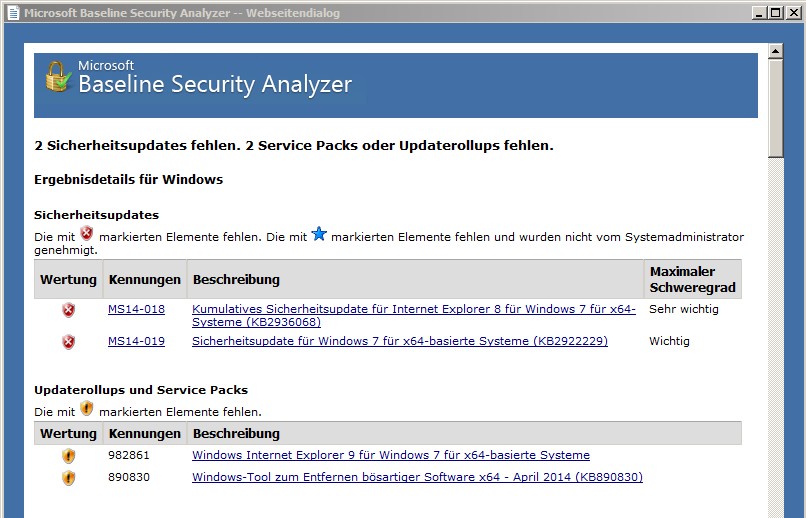Open the Internet Explorer 8 cumulative update link (KB2936068)
Viewport: 806px width, 518px height.
click(x=413, y=316)
